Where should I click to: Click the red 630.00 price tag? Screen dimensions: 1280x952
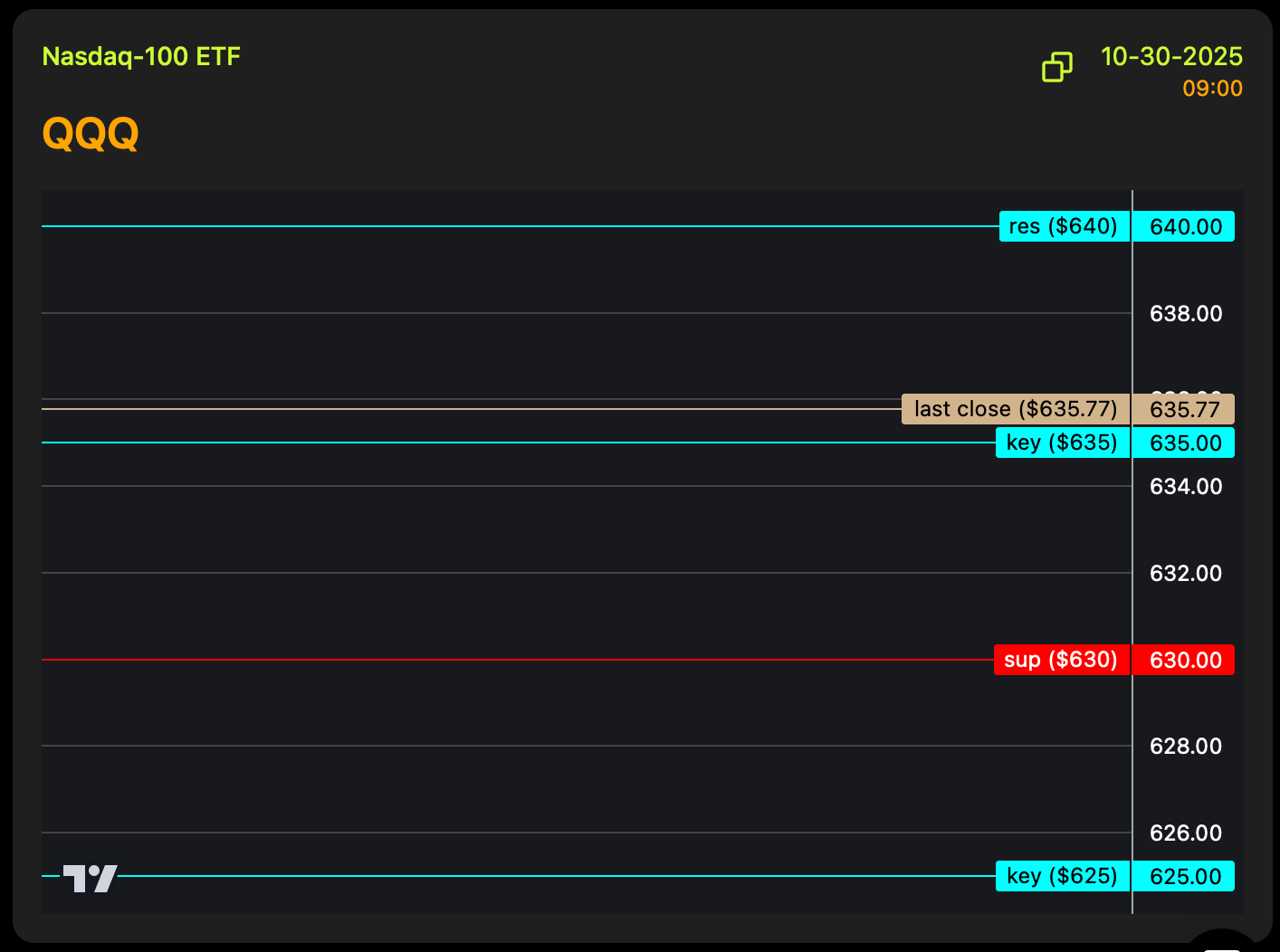(x=1185, y=661)
